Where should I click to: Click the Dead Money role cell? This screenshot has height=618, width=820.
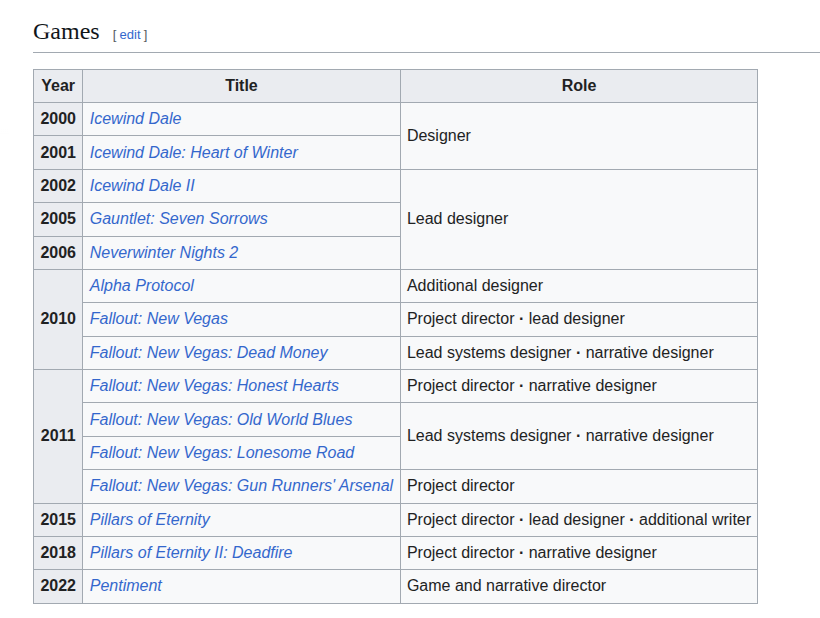[x=578, y=352]
